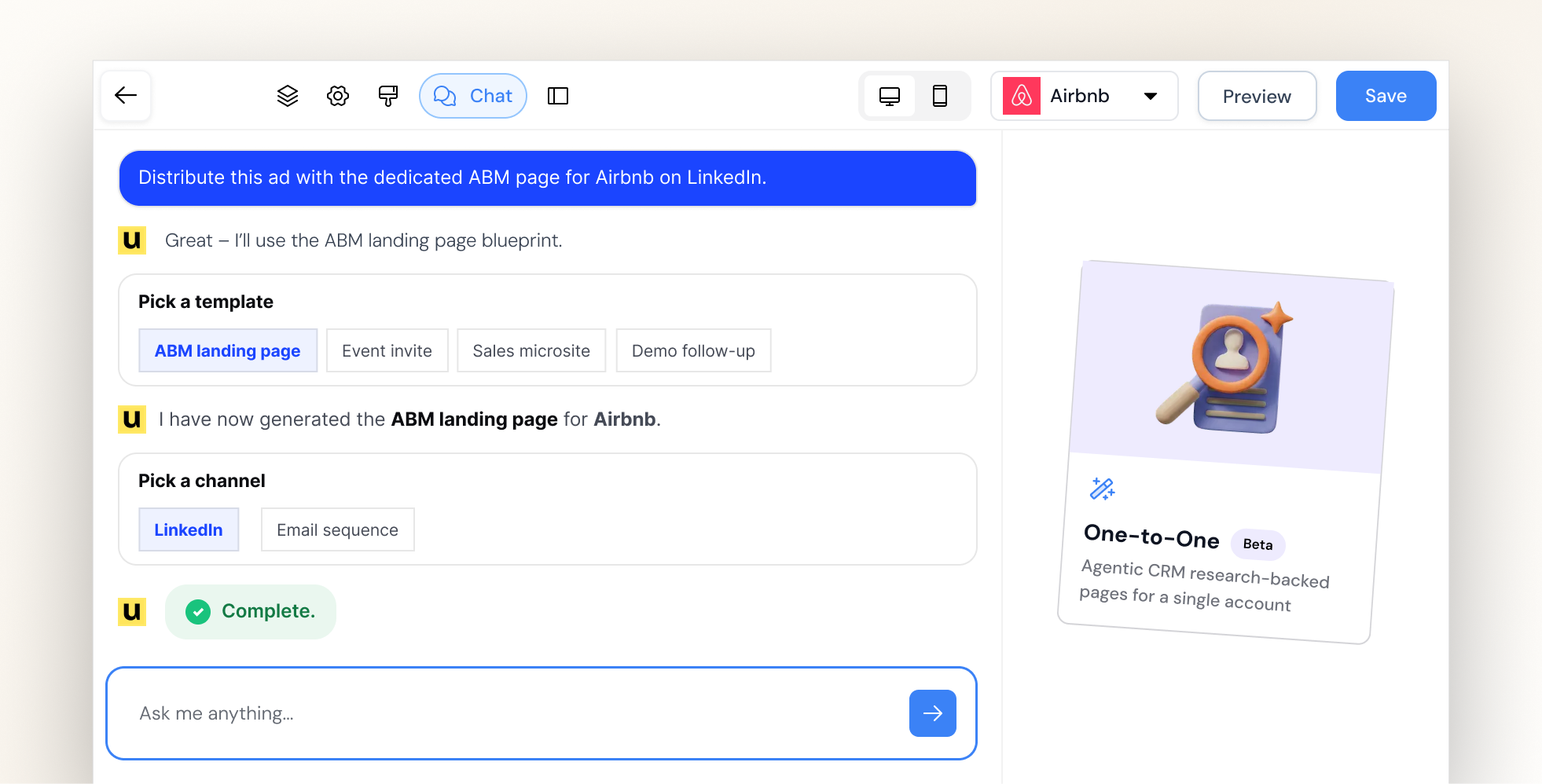Click the One-to-One card title
This screenshot has width=1542, height=784.
[x=1151, y=537]
